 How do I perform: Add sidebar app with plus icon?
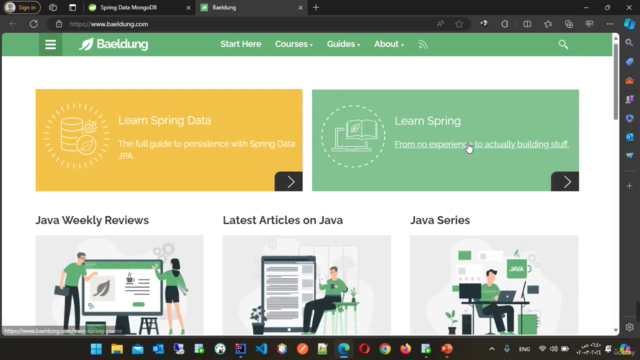(629, 186)
